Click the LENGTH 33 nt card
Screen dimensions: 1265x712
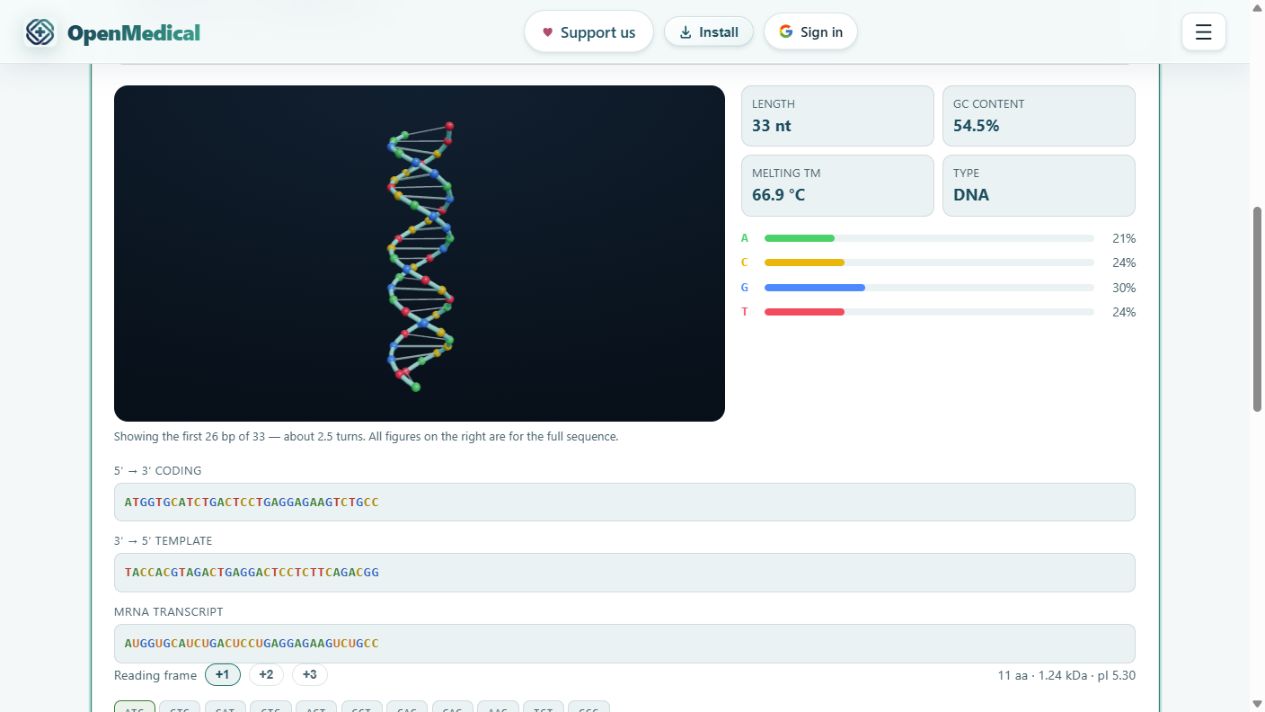(x=837, y=116)
